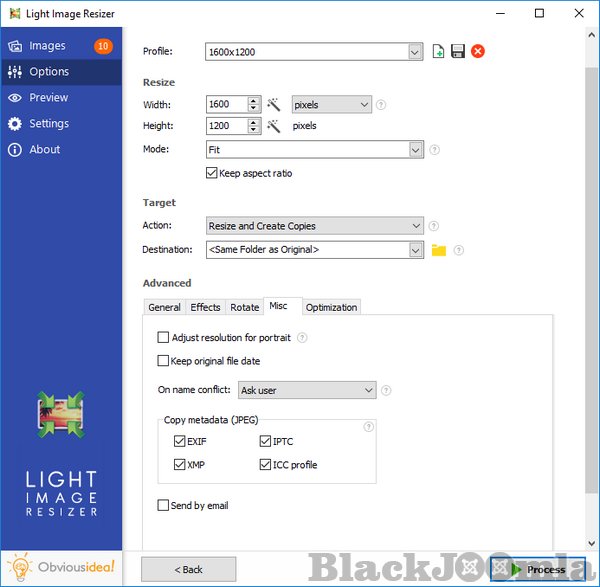Click help icon beside the Mode dropdown
Viewport: 600px width, 587px height.
434,150
